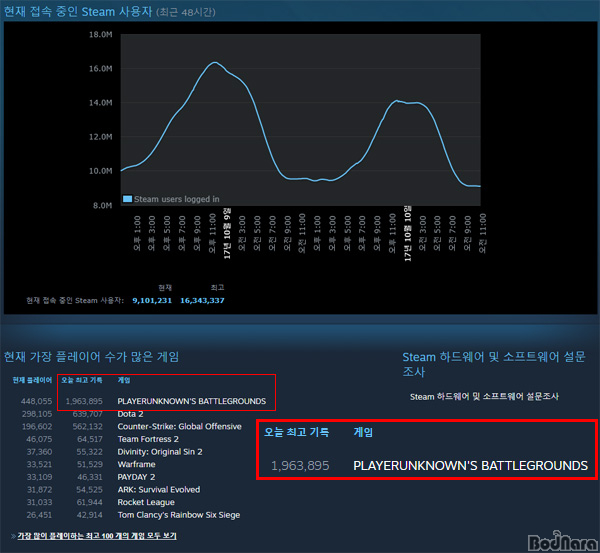This screenshot has width=600, height=553.
Task: Select peak user count 16,343,337
Action: point(202,301)
